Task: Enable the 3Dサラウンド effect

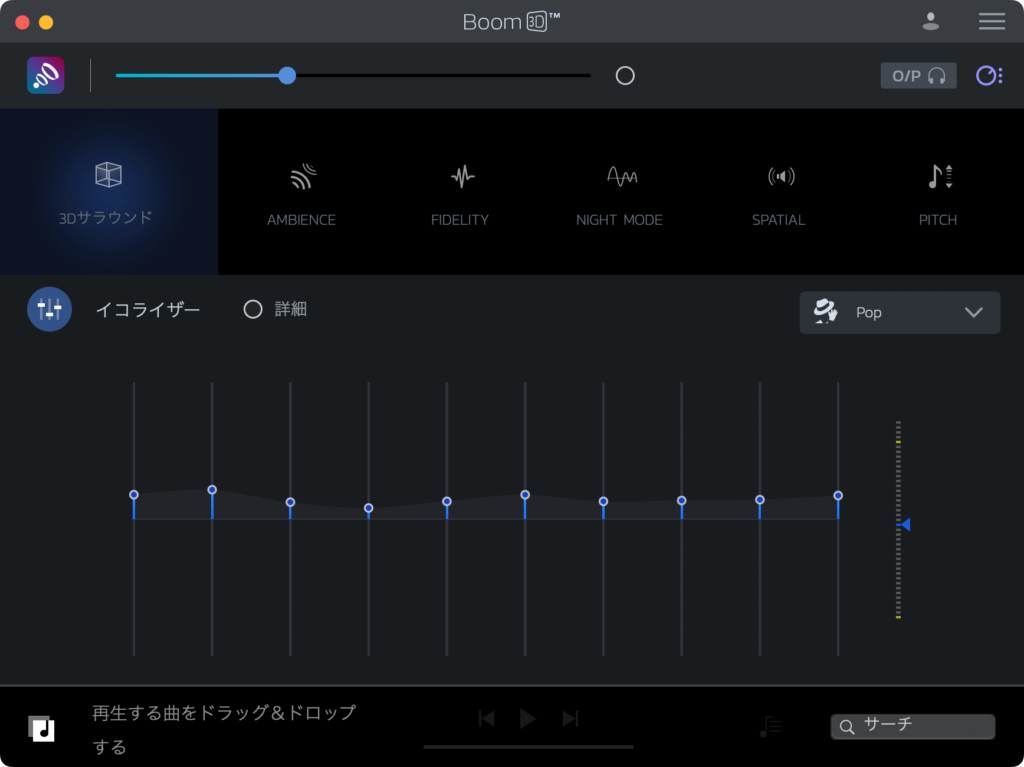Action: coord(109,191)
